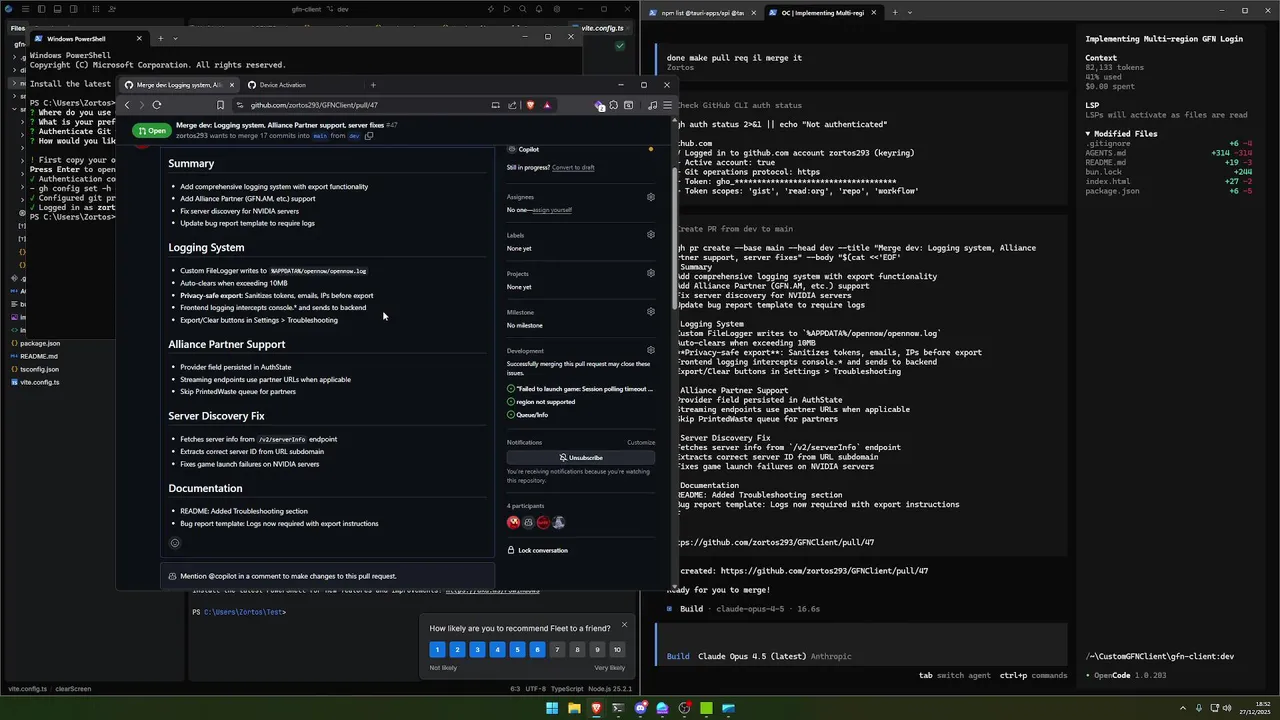Open Development settings gear
The width and height of the screenshot is (1280, 720).
click(651, 350)
